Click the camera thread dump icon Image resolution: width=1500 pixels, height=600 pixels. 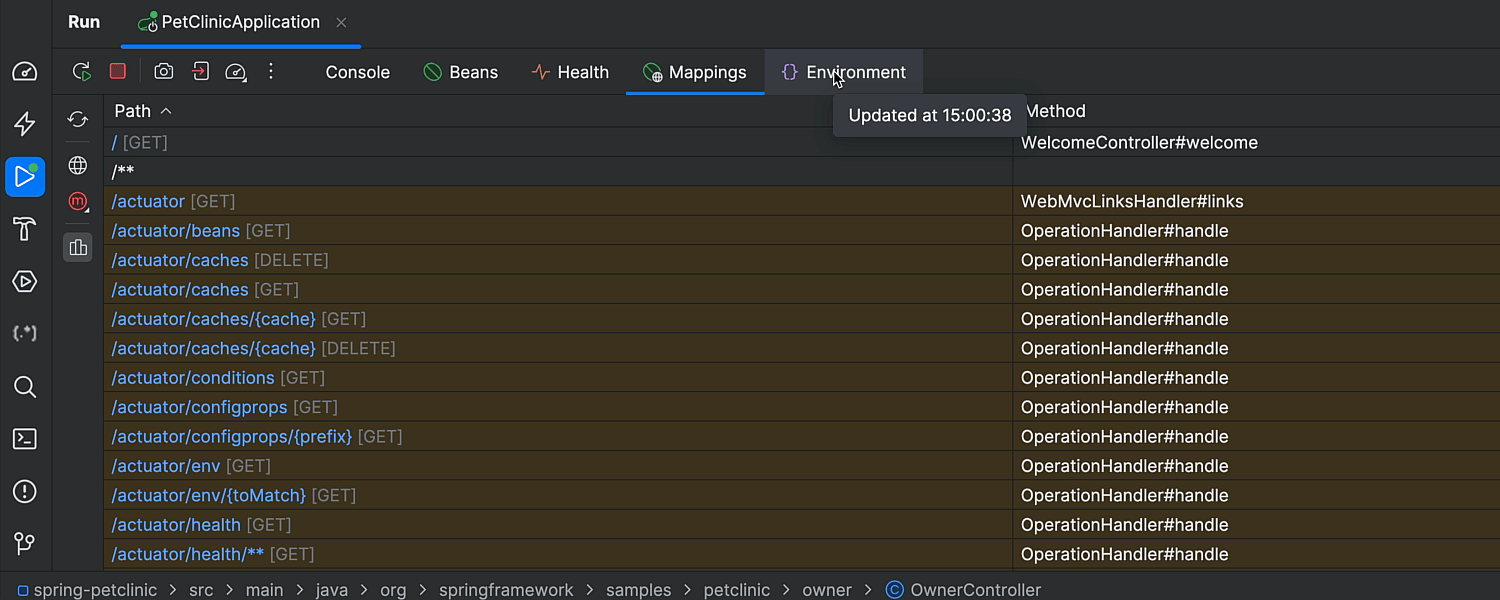pos(163,72)
